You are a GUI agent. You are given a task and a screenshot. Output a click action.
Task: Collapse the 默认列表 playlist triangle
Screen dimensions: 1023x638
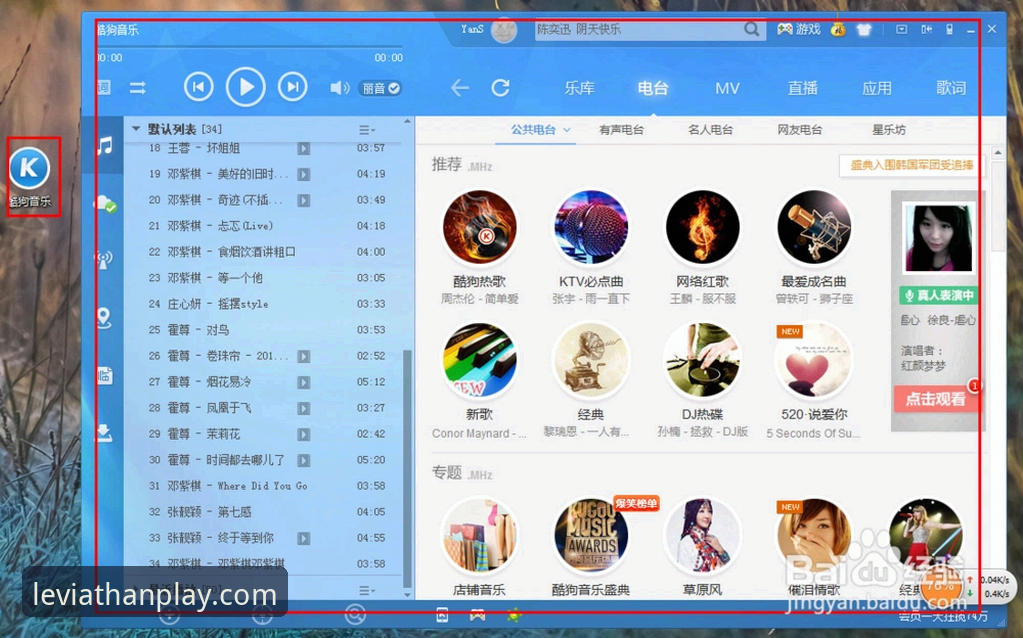pyautogui.click(x=136, y=129)
